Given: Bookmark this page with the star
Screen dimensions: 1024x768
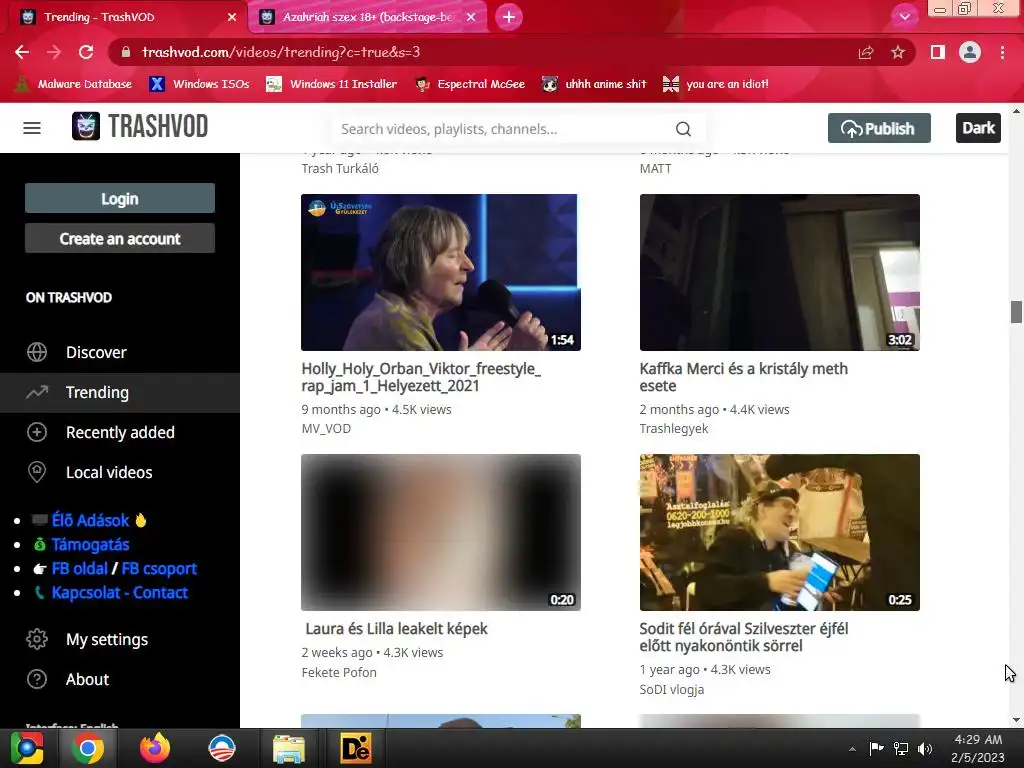Looking at the screenshot, I should [898, 52].
